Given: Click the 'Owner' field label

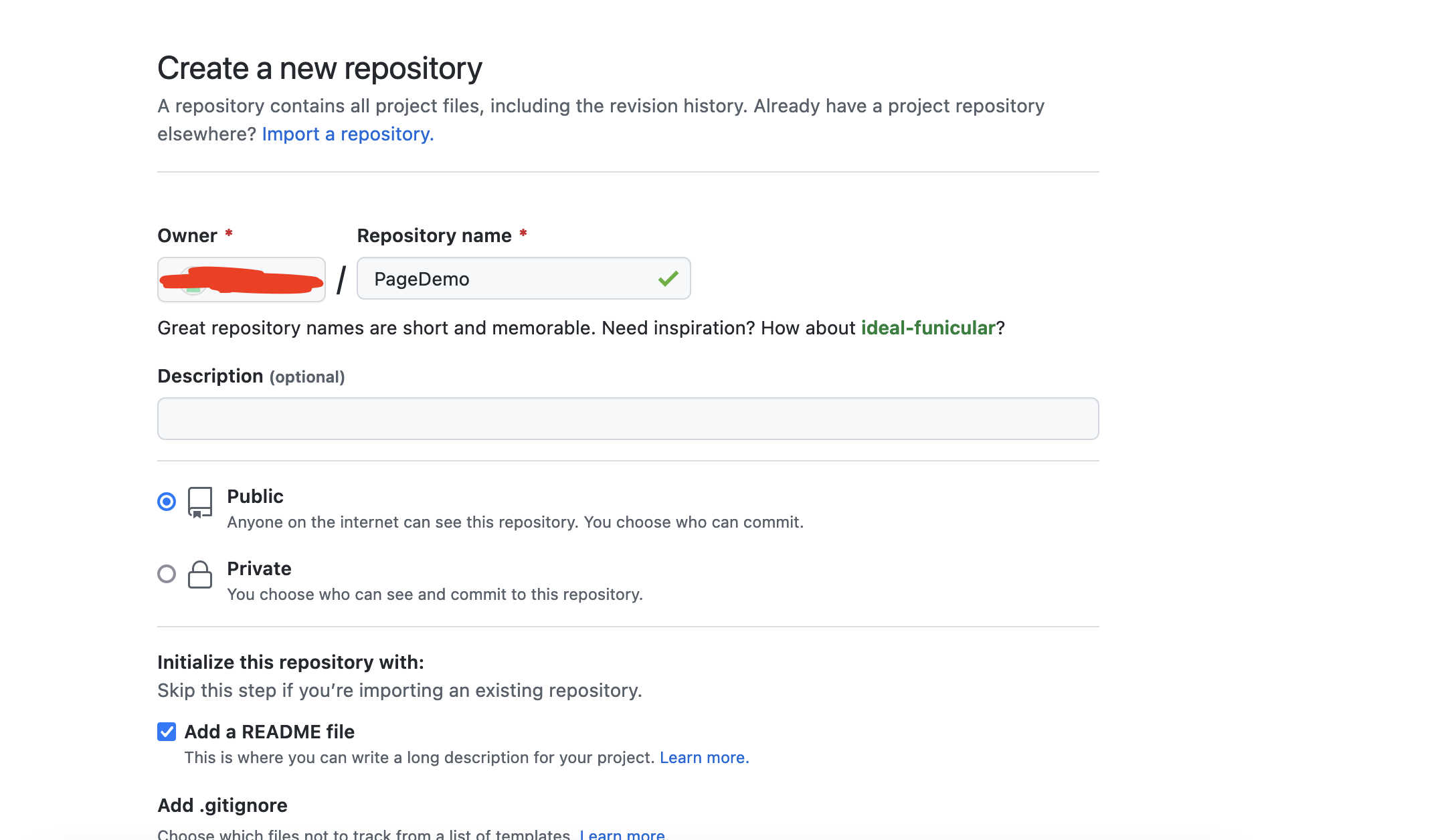Looking at the screenshot, I should coord(187,235).
